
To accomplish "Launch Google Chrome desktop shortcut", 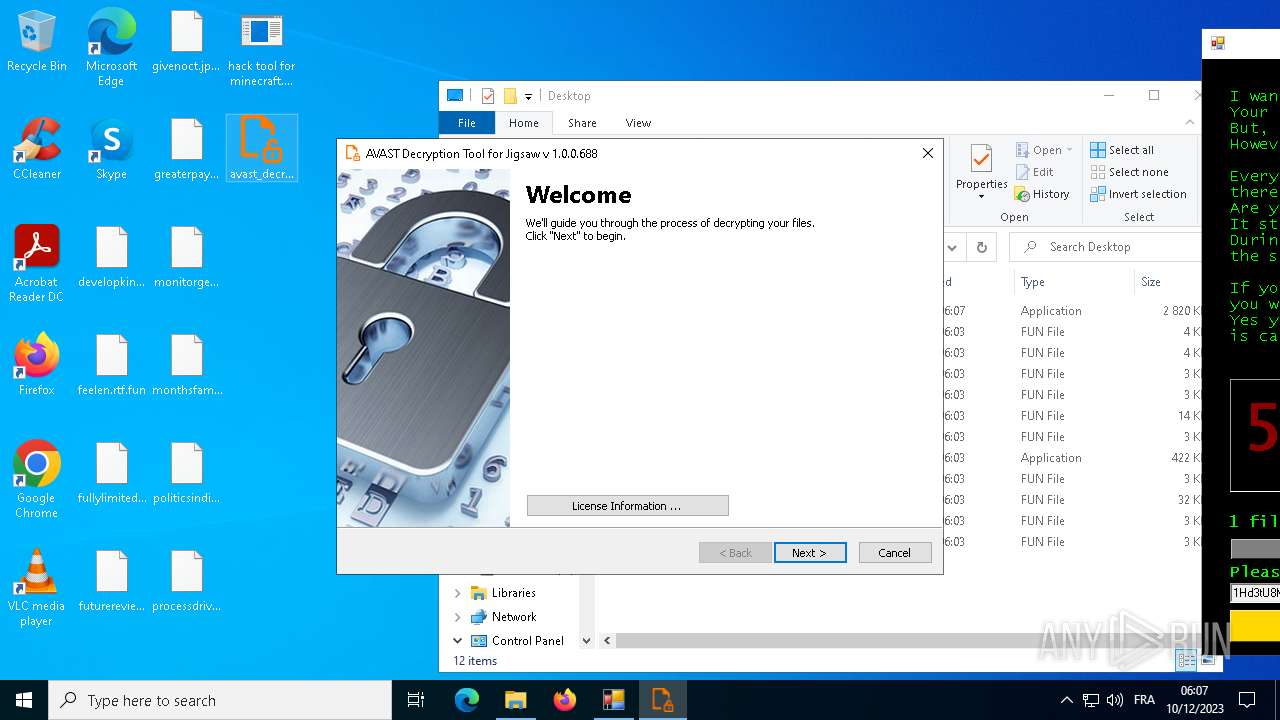I will coord(37,479).
